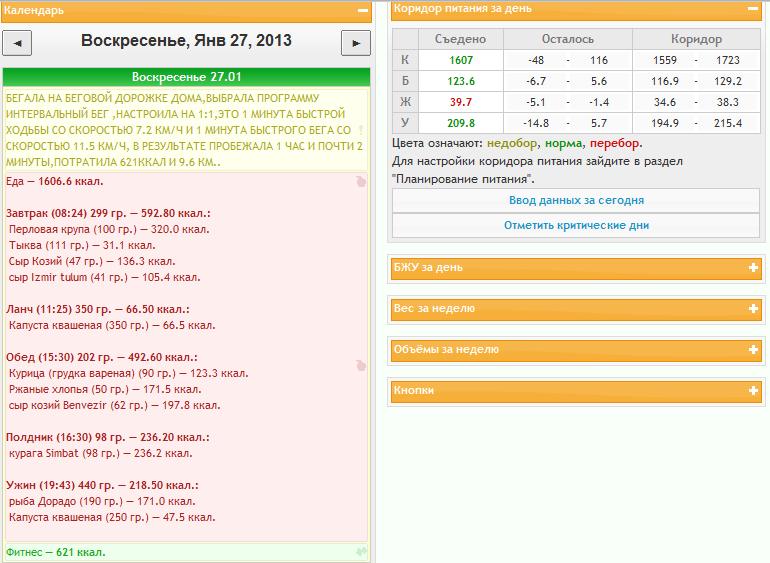Click eaten carbs value 209.8

tap(461, 123)
